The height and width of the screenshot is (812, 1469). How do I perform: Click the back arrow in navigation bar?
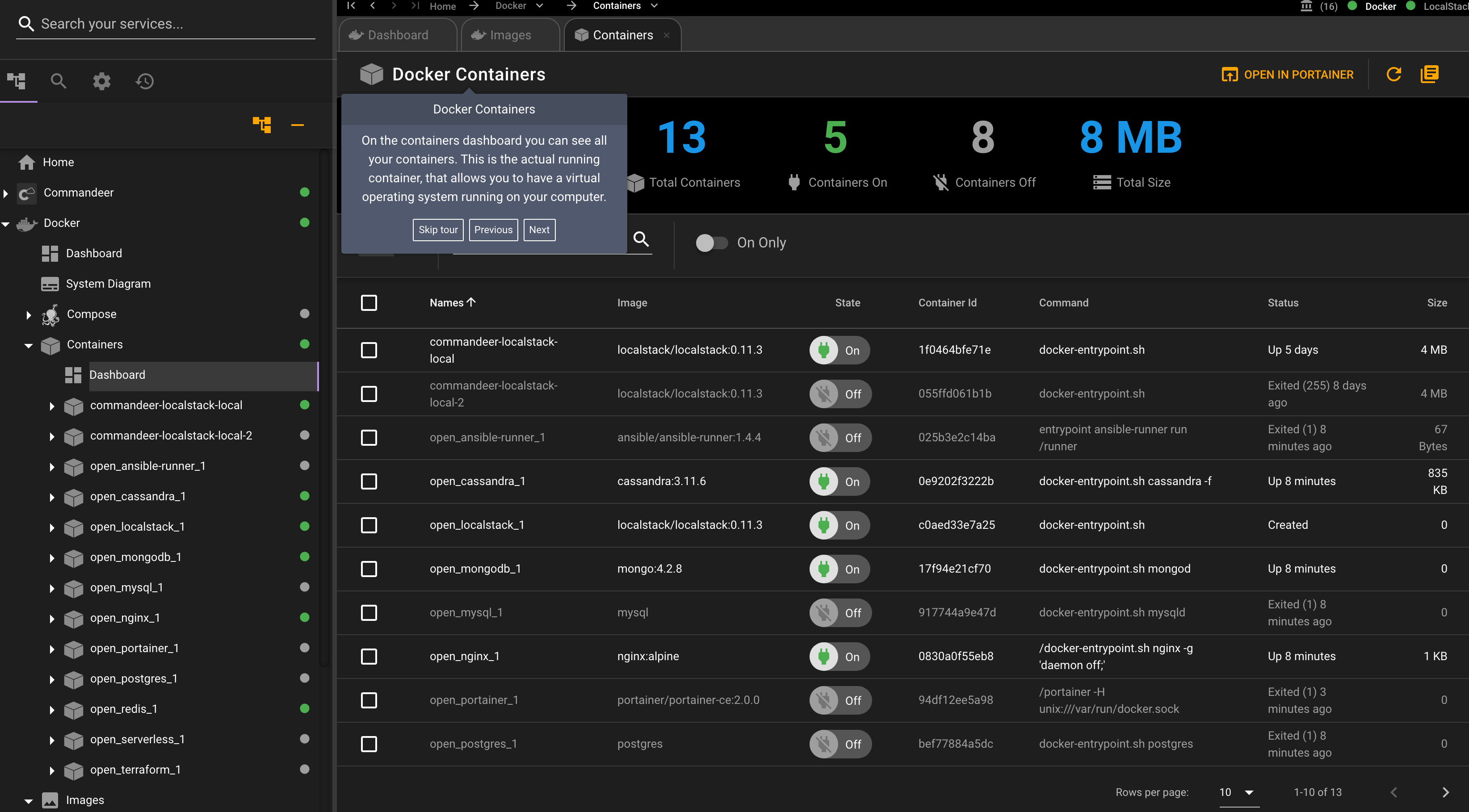coord(372,6)
